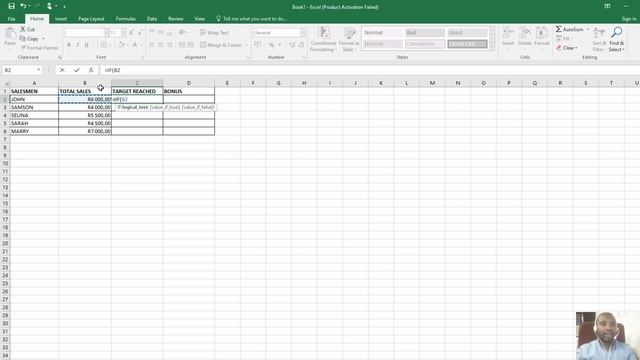Toggle Wrap Text
The image size is (640, 360).
point(214,32)
